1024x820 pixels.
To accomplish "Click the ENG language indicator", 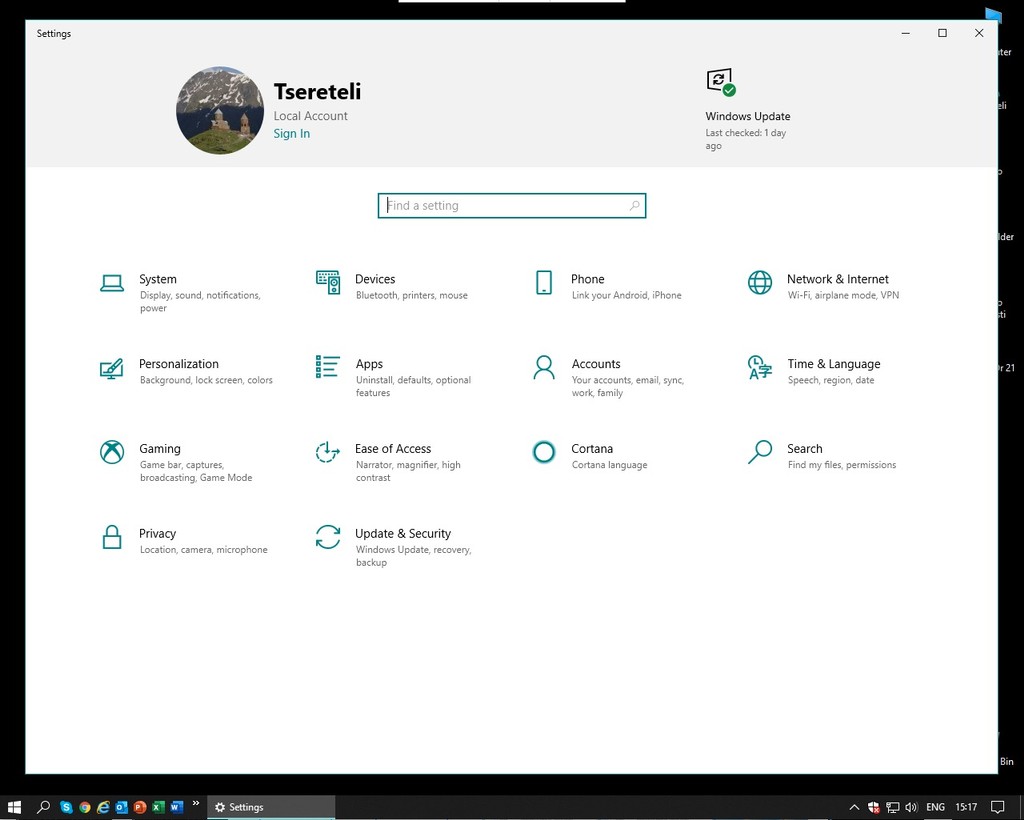I will pyautogui.click(x=935, y=808).
